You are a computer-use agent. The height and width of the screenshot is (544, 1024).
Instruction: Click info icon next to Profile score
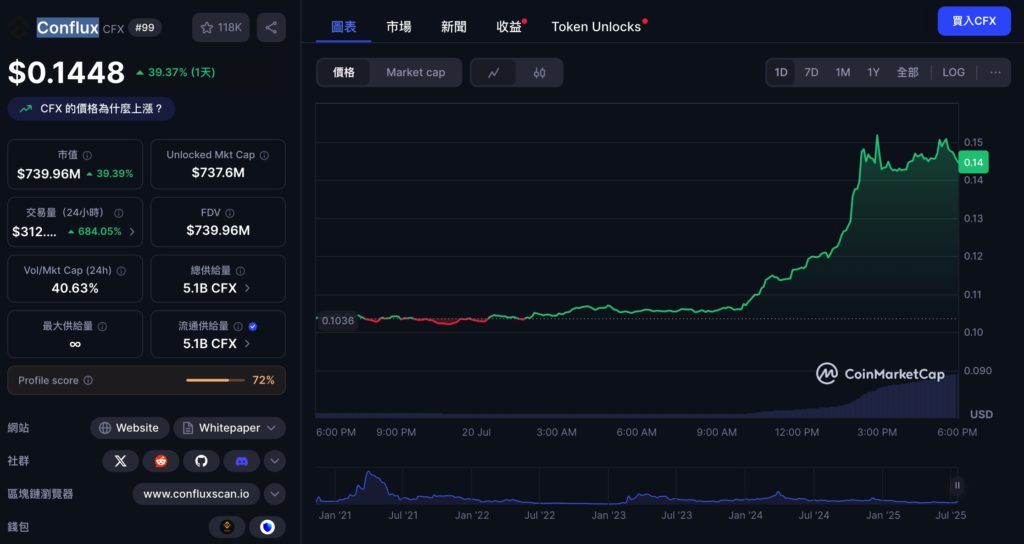coord(88,380)
